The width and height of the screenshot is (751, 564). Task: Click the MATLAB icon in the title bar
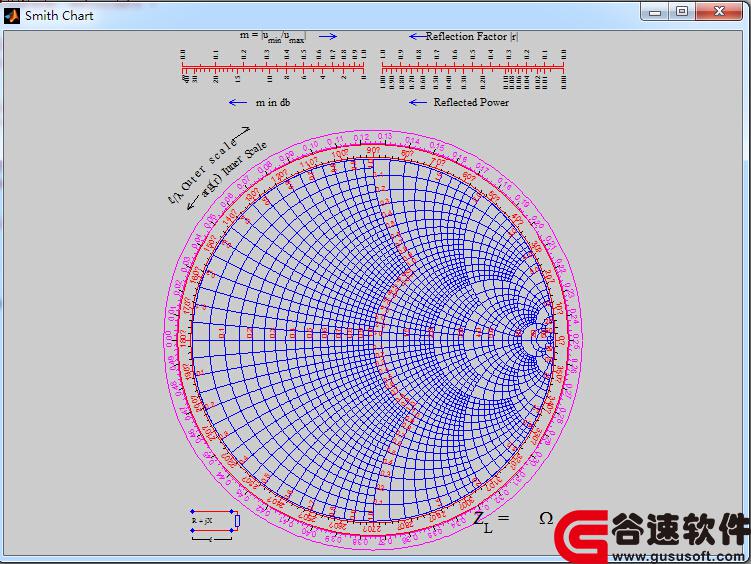(x=11, y=16)
